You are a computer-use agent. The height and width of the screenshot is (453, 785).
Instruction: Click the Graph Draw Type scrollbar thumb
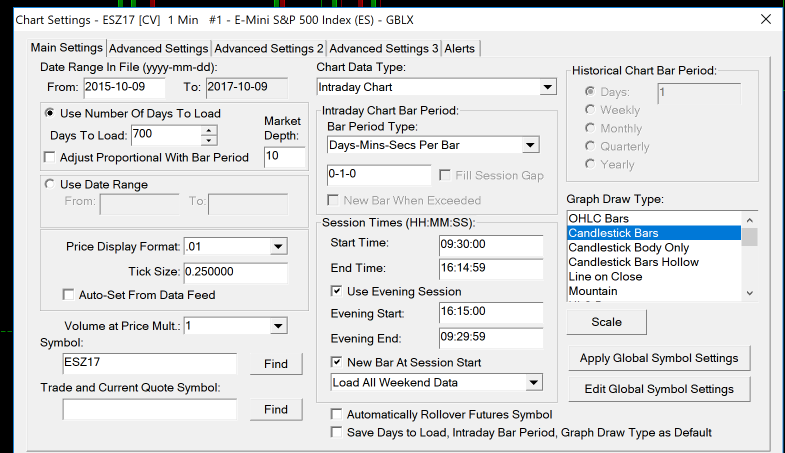tap(749, 237)
